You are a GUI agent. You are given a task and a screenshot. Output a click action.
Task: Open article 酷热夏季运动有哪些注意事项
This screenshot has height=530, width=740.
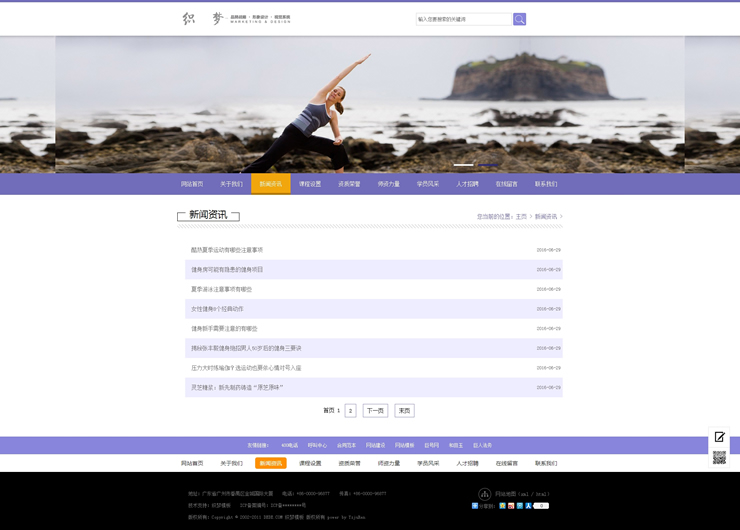tap(227, 250)
